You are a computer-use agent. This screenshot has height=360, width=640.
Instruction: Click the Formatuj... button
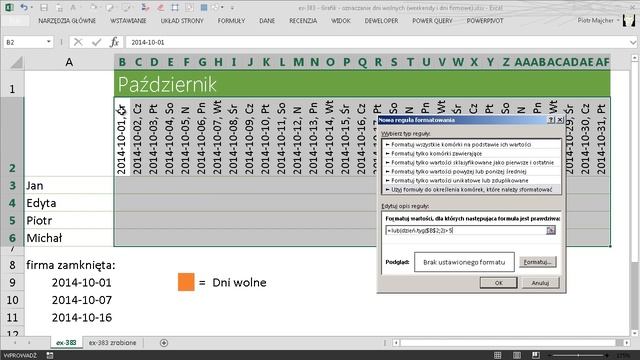[538, 262]
